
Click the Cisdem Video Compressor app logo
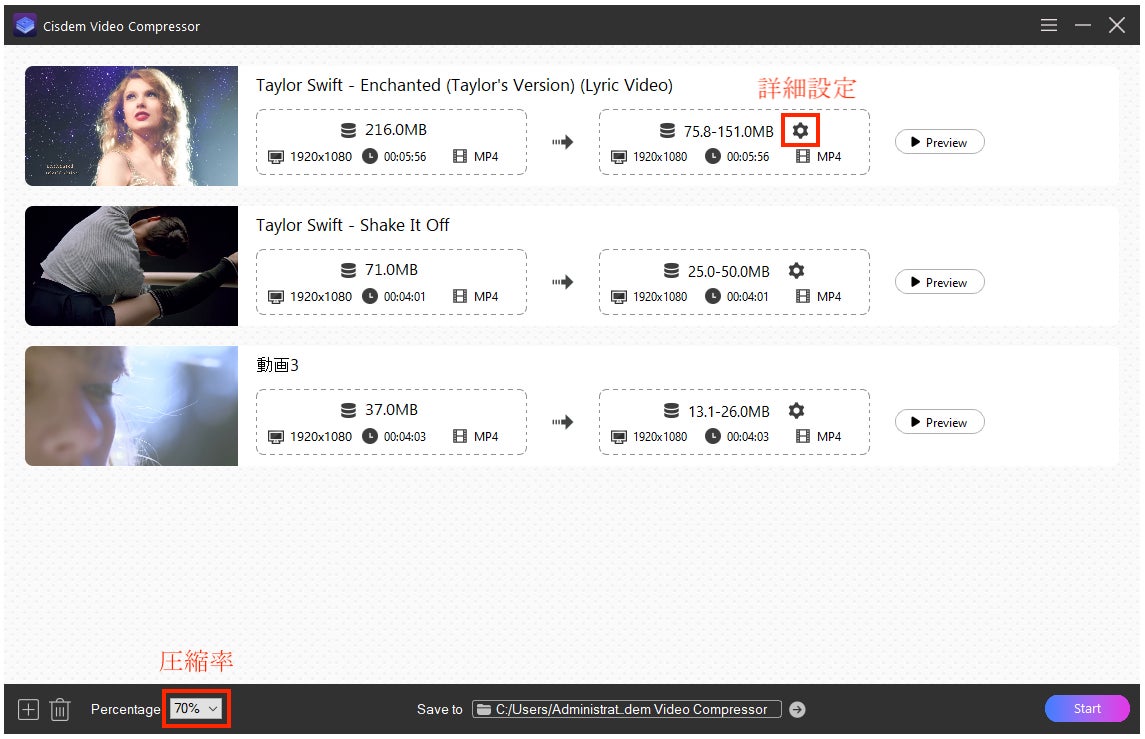26,26
